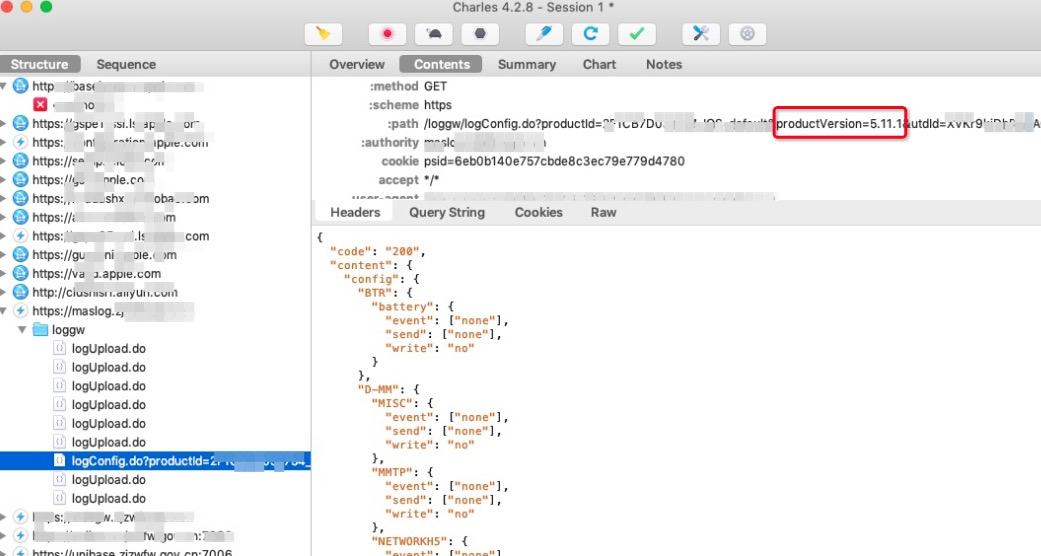The image size is (1041, 556).
Task: Open the Overview tab
Action: click(357, 64)
